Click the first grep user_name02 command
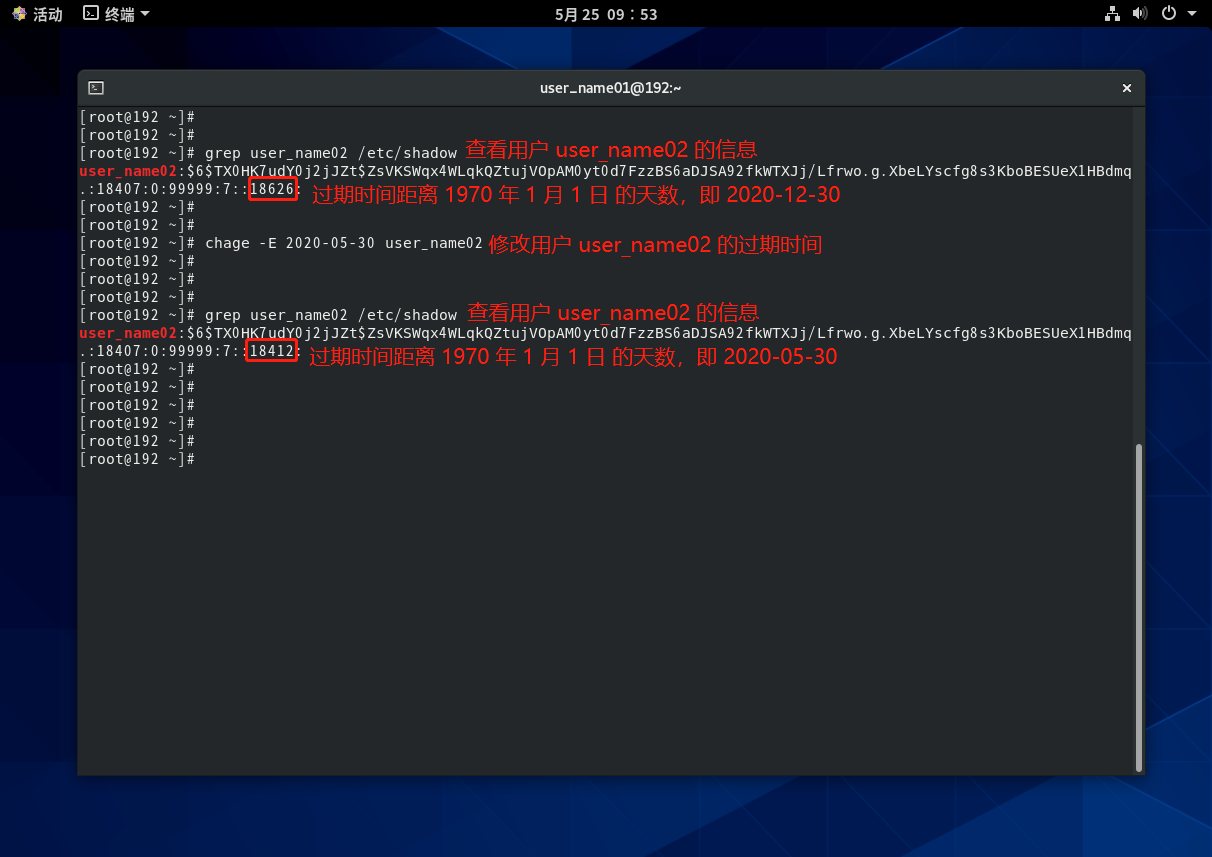 [x=330, y=153]
